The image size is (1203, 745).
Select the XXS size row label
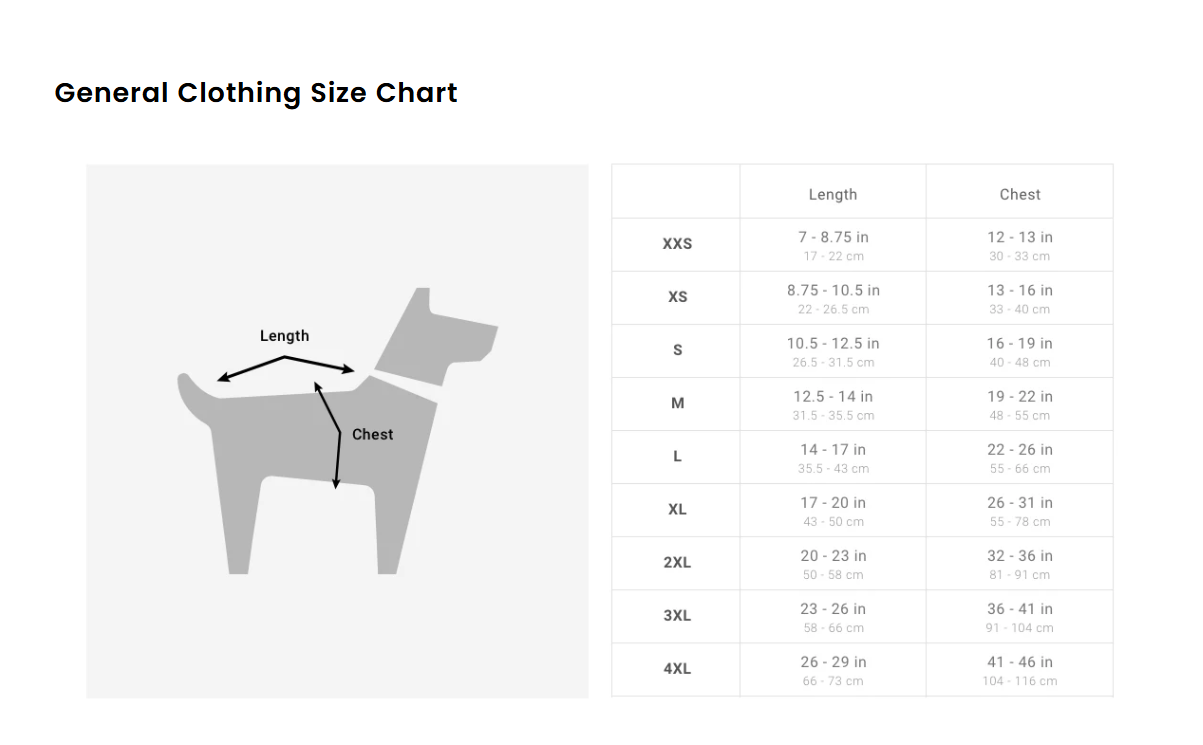click(x=677, y=244)
